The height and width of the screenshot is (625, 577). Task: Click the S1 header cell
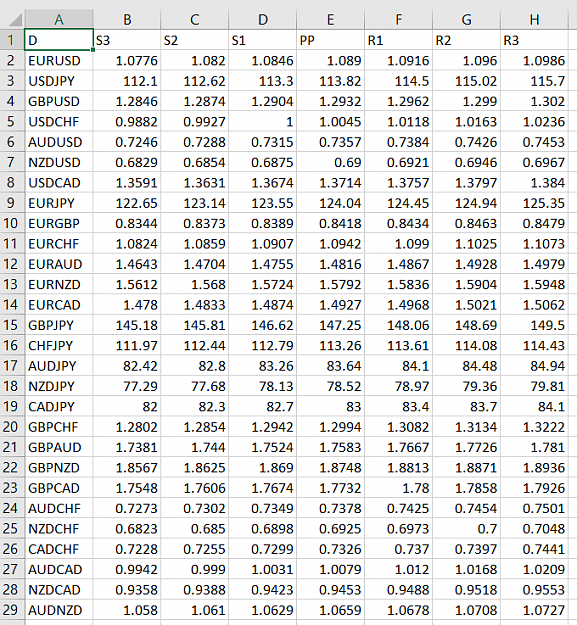[263, 40]
